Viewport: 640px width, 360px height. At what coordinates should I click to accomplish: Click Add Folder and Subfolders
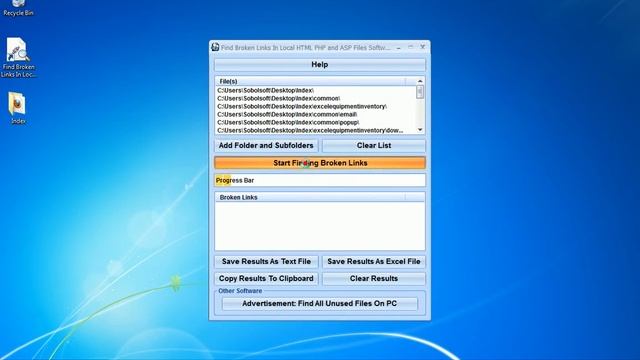point(266,146)
